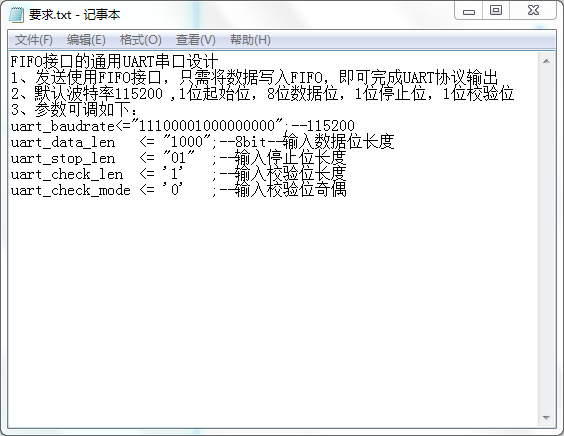Click the vertical scrollbar track

(x=546, y=239)
